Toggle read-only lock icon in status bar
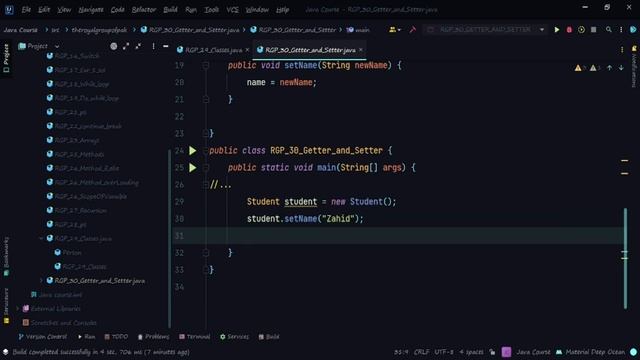 (492, 352)
